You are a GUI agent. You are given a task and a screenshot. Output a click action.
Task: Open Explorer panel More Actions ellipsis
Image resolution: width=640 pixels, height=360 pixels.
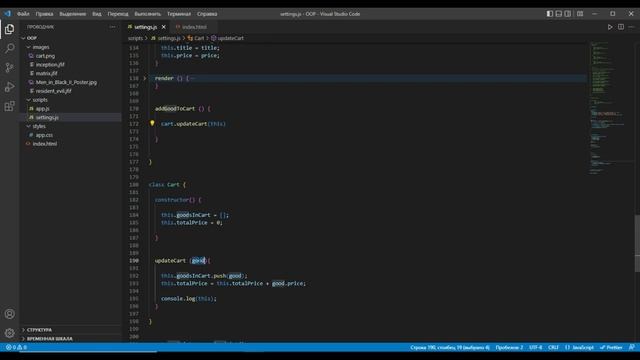[x=113, y=27]
